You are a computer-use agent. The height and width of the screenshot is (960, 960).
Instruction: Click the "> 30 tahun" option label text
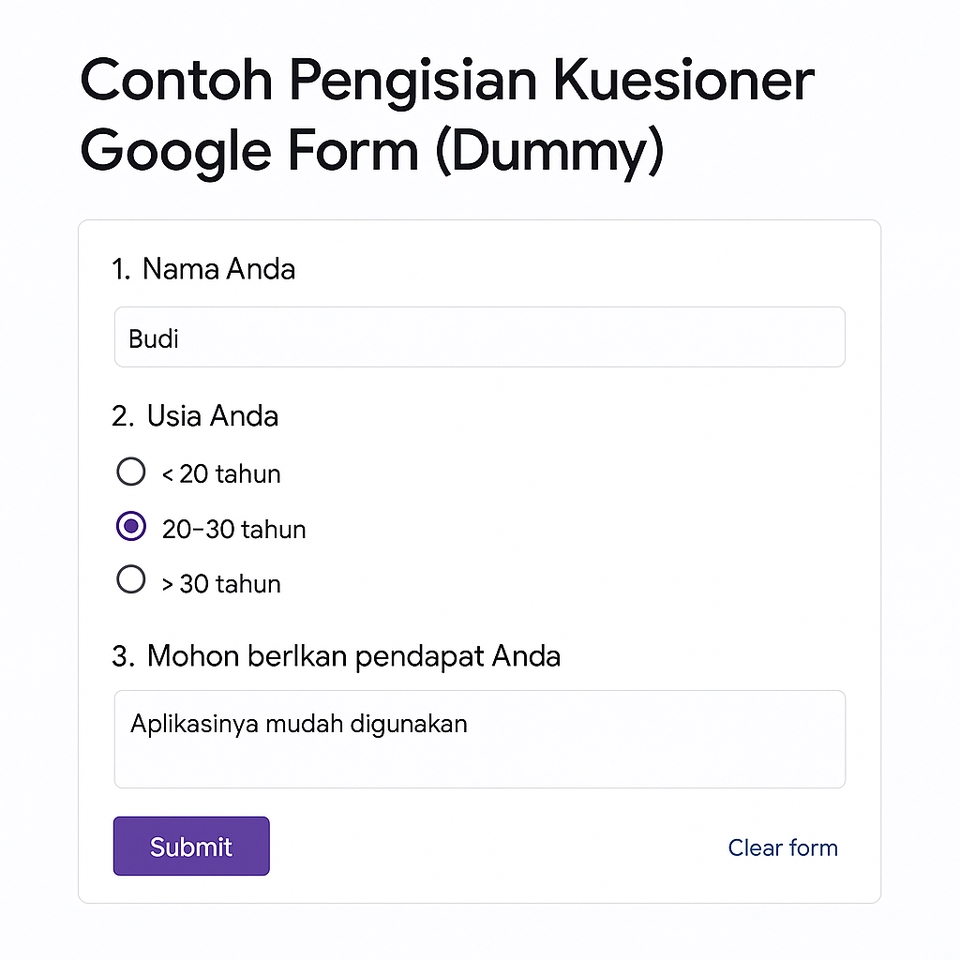(x=221, y=584)
